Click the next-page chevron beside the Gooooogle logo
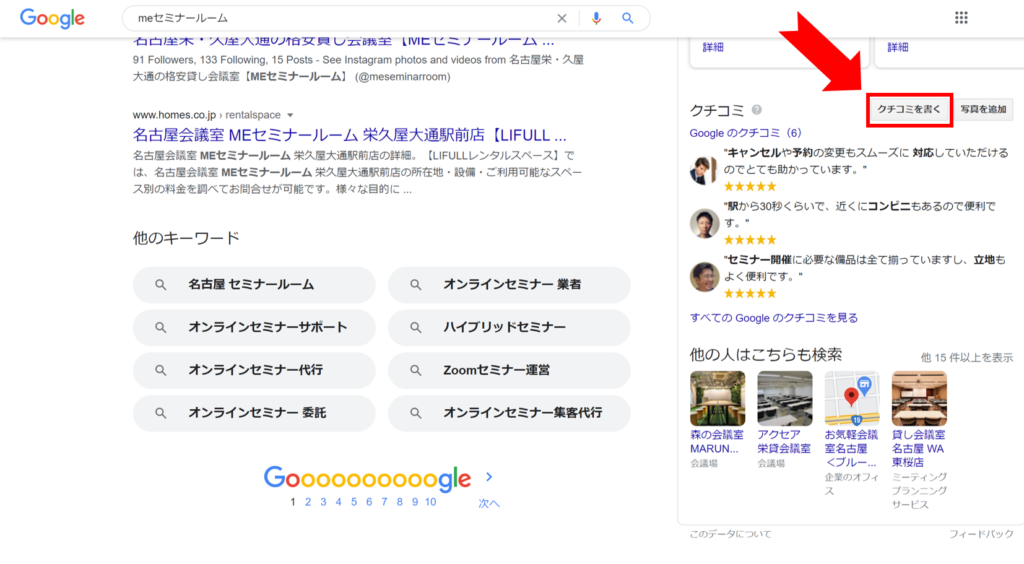This screenshot has width=1024, height=564. [489, 477]
